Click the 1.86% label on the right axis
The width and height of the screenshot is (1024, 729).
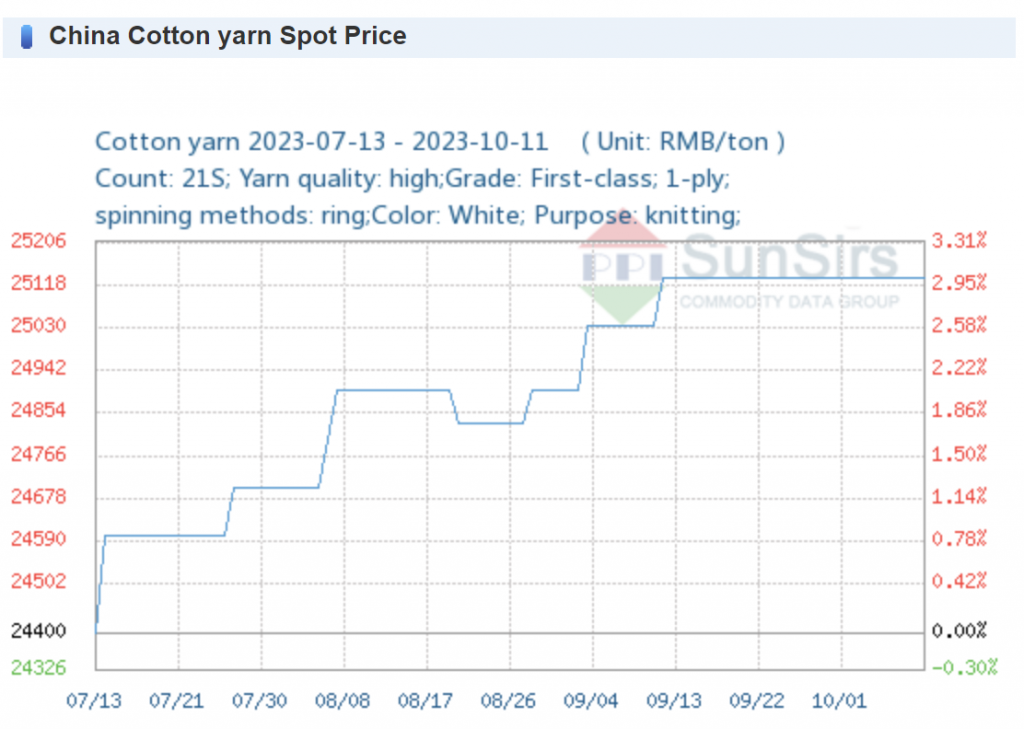pyautogui.click(x=960, y=411)
